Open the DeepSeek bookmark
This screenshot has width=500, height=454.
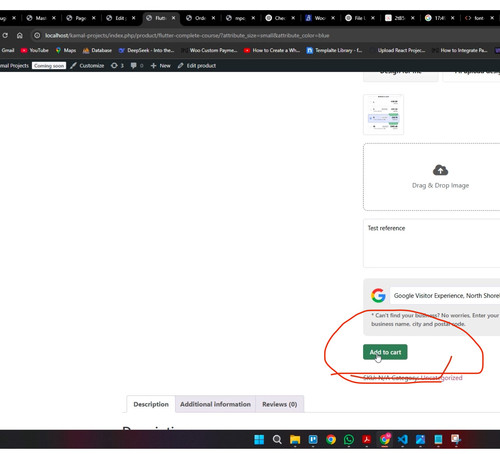[146, 50]
